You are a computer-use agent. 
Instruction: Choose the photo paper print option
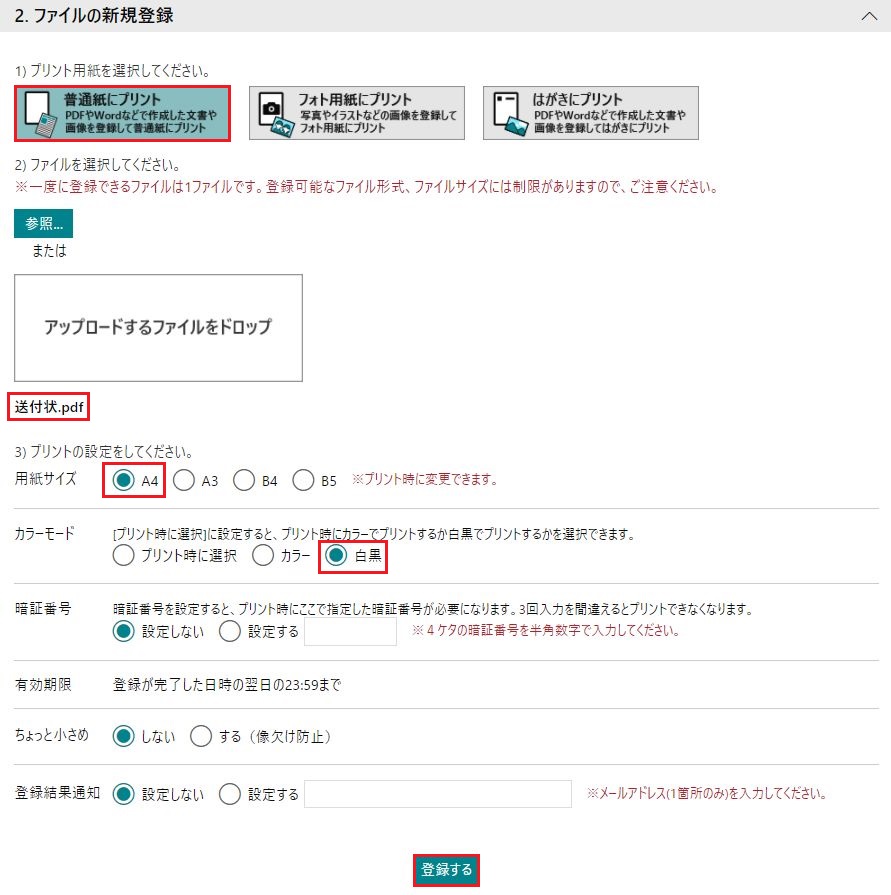(356, 113)
